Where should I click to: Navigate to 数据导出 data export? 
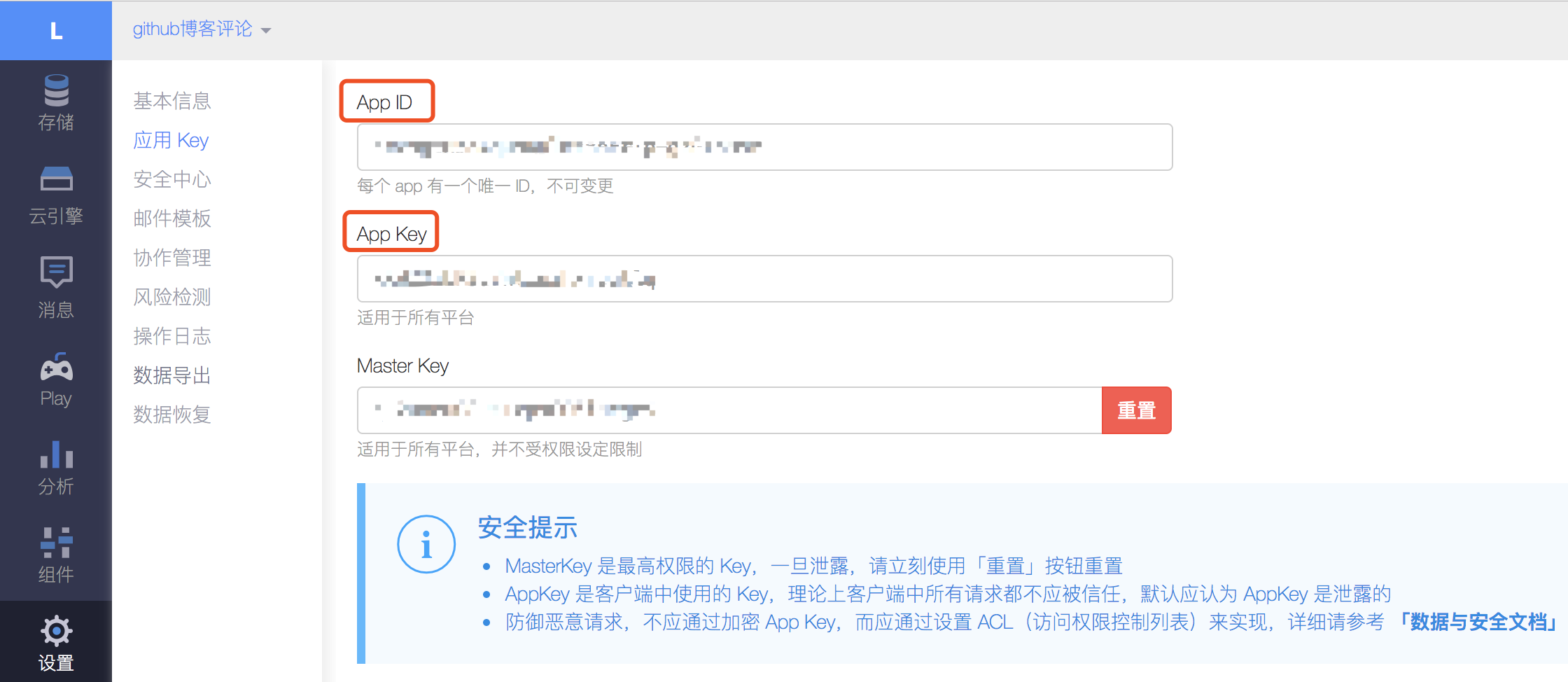click(x=172, y=375)
